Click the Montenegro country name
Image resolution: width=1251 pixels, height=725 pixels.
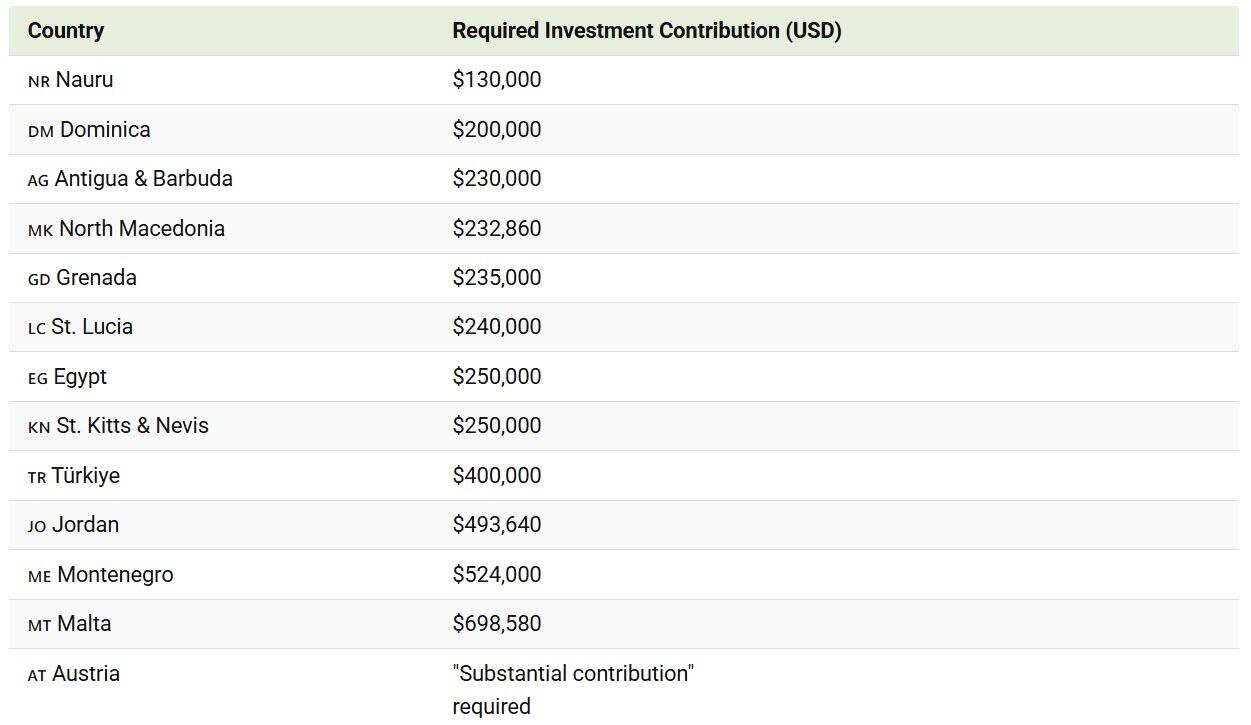[x=115, y=575]
